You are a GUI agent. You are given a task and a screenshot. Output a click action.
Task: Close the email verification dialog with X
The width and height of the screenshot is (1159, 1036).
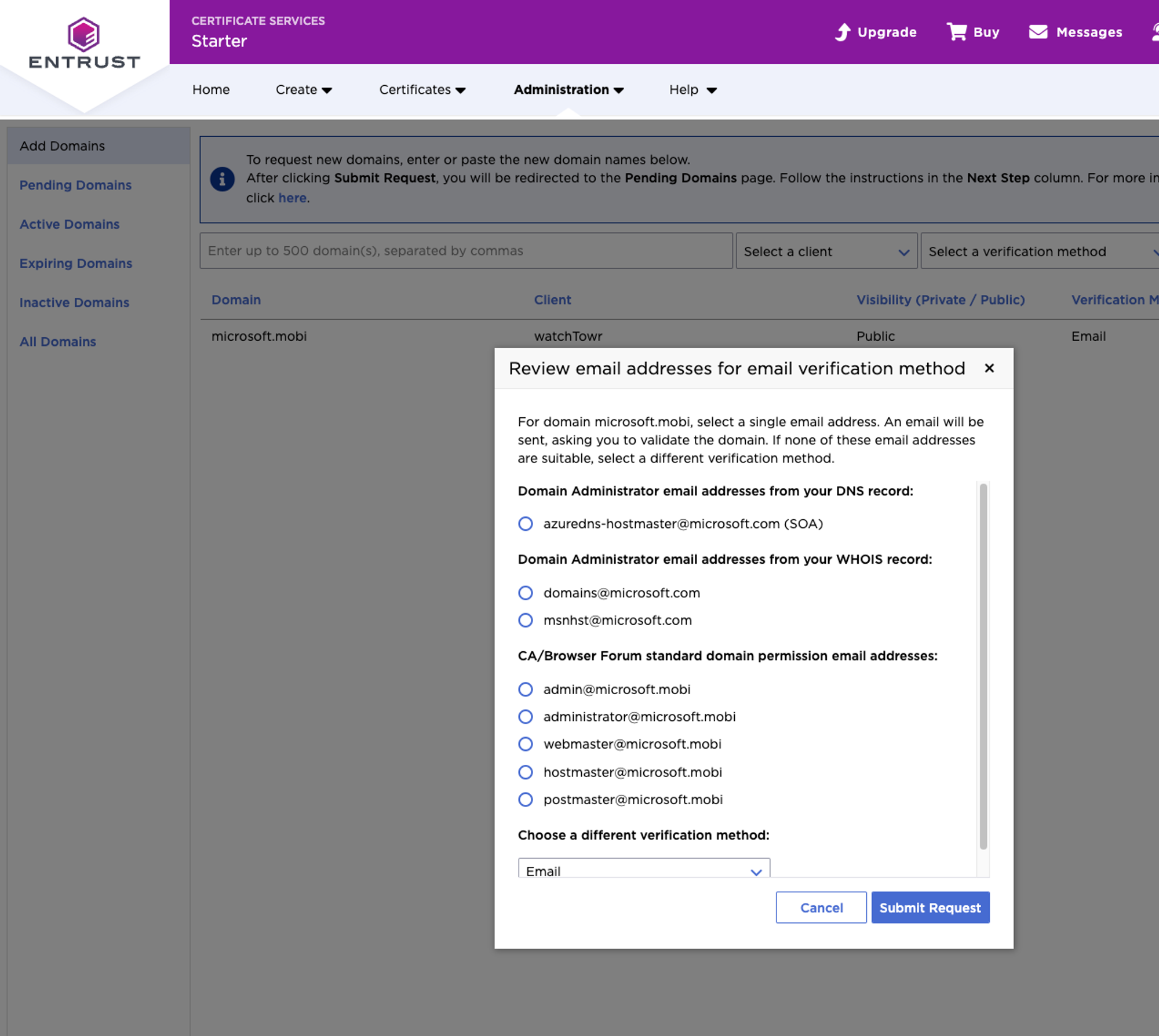[989, 368]
